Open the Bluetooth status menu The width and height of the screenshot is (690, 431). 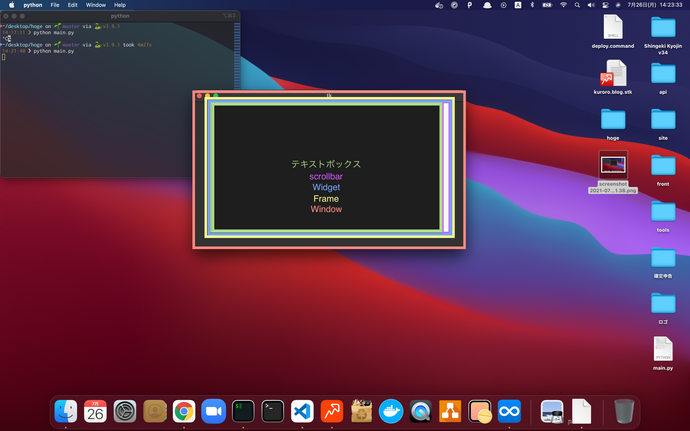(532, 5)
